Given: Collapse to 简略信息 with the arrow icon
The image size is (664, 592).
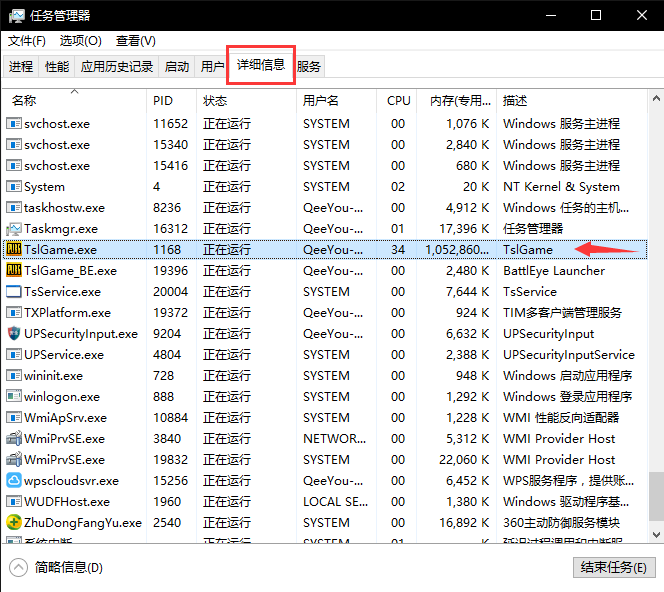Looking at the screenshot, I should tap(18, 567).
